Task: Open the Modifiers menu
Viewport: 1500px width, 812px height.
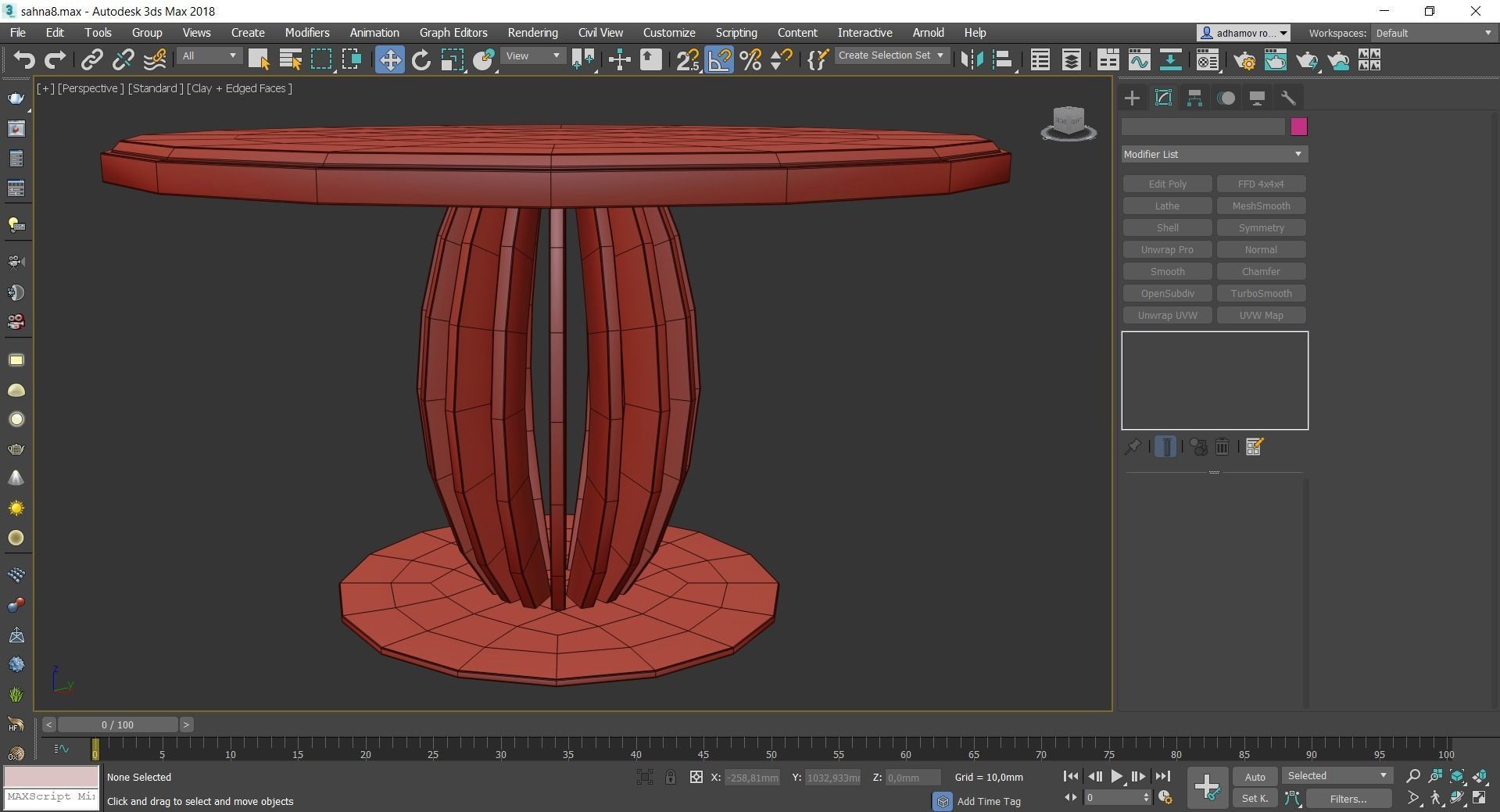Action: [307, 33]
